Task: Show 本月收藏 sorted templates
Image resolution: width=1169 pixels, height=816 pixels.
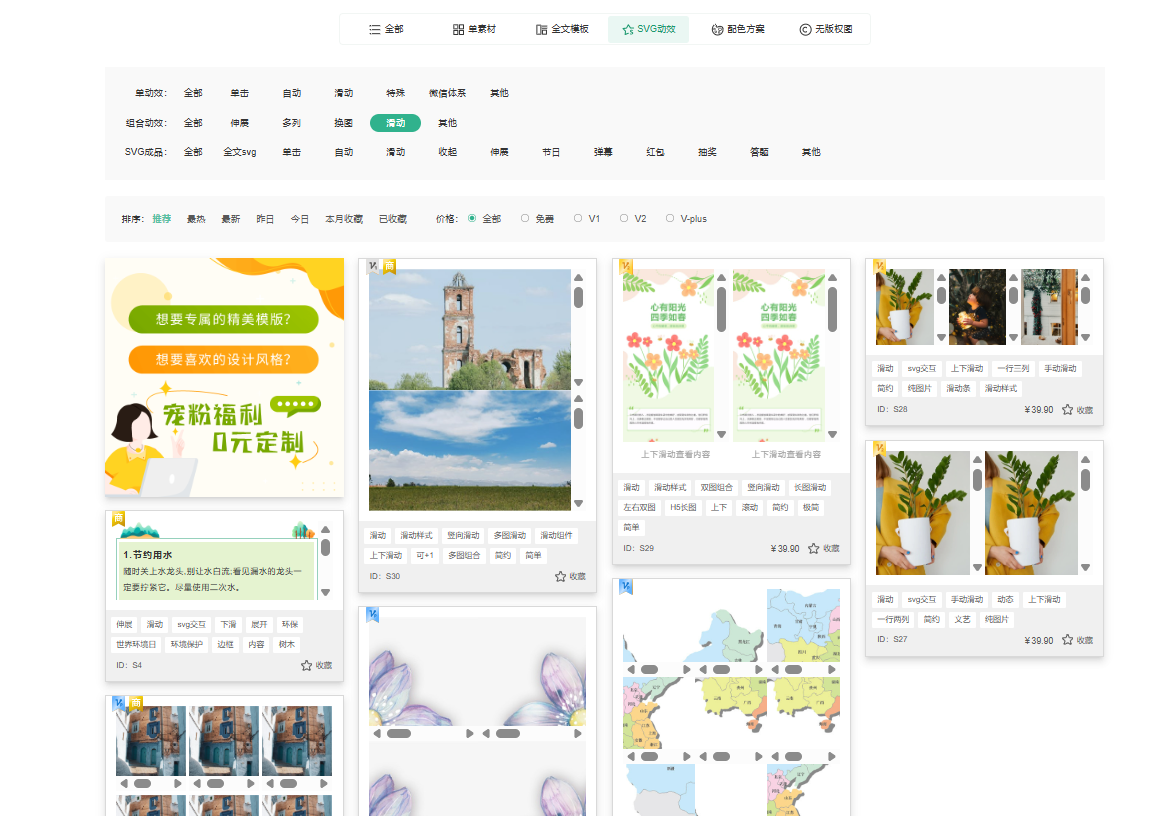Action: click(x=343, y=219)
